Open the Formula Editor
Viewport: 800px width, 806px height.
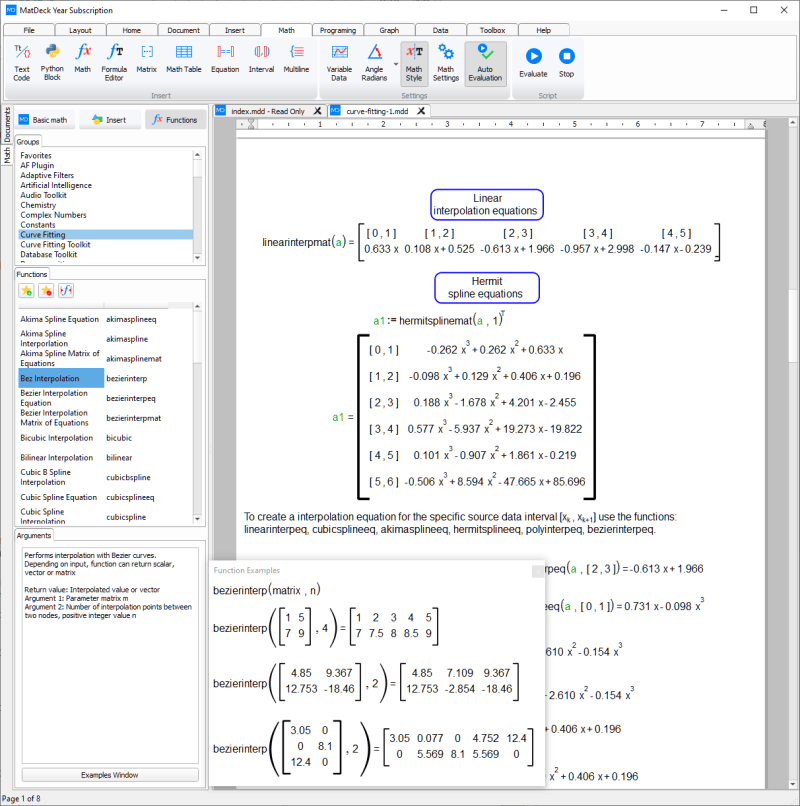tap(114, 63)
